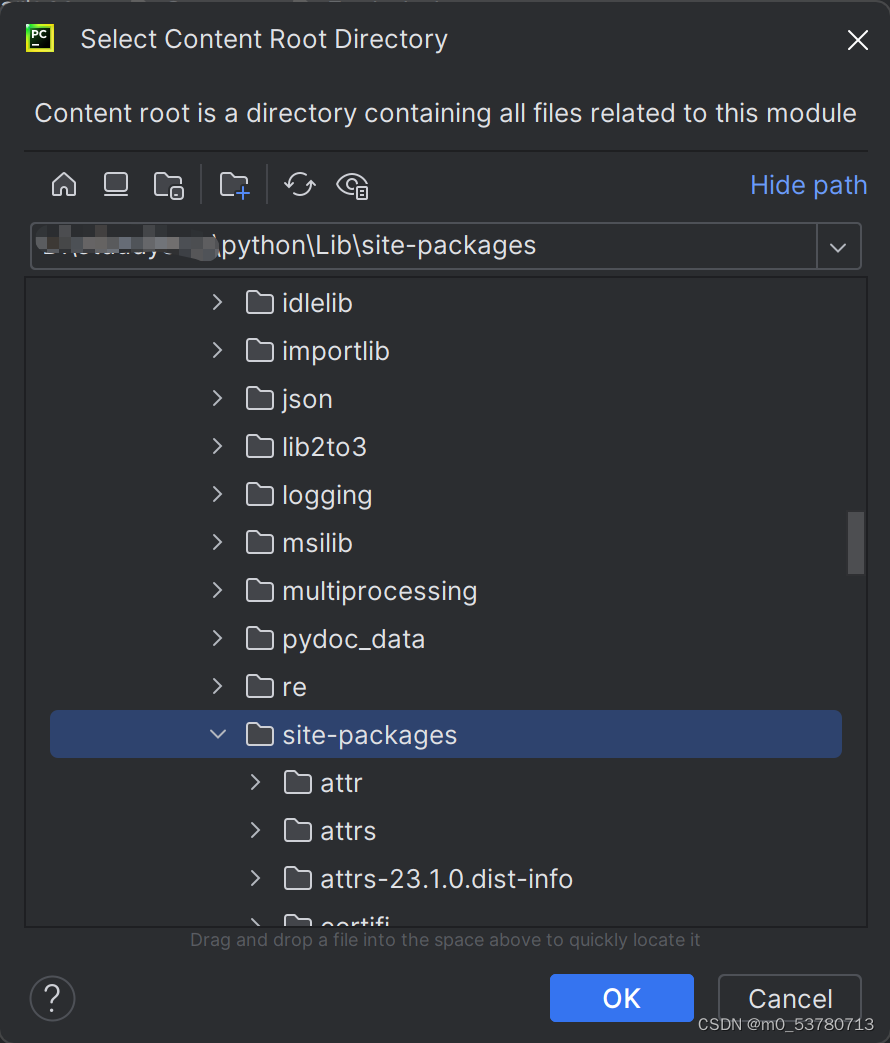Screen dimensions: 890x1043
Task: Expand the json folder
Action: click(x=218, y=399)
